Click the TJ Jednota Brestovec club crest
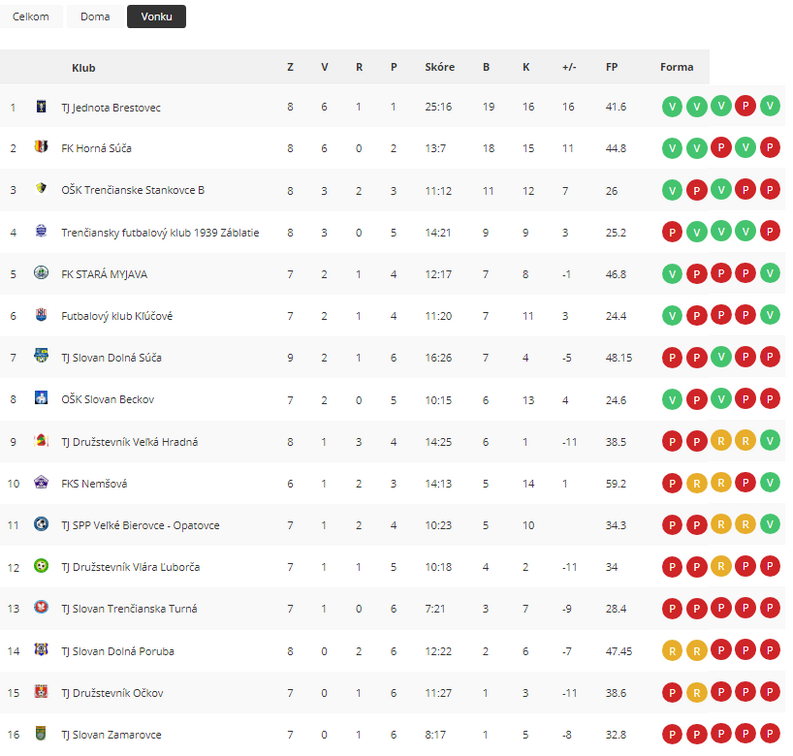 click(x=41, y=106)
